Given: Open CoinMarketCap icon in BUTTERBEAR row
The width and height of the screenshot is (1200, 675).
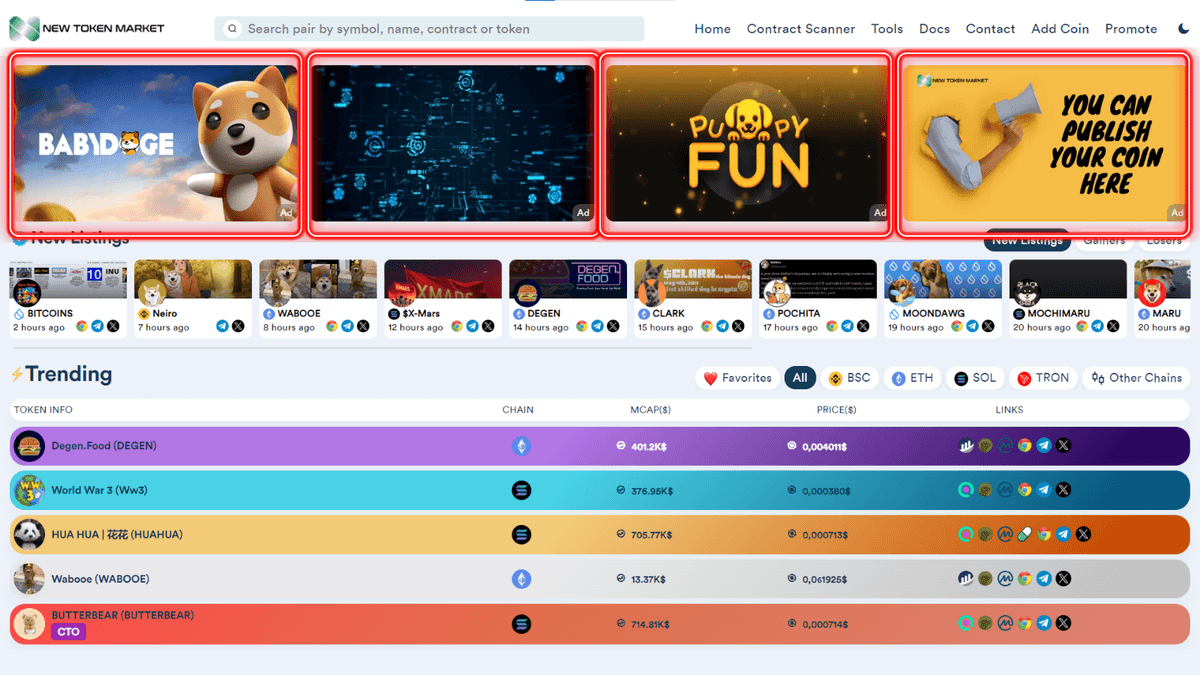Looking at the screenshot, I should click(x=1005, y=623).
